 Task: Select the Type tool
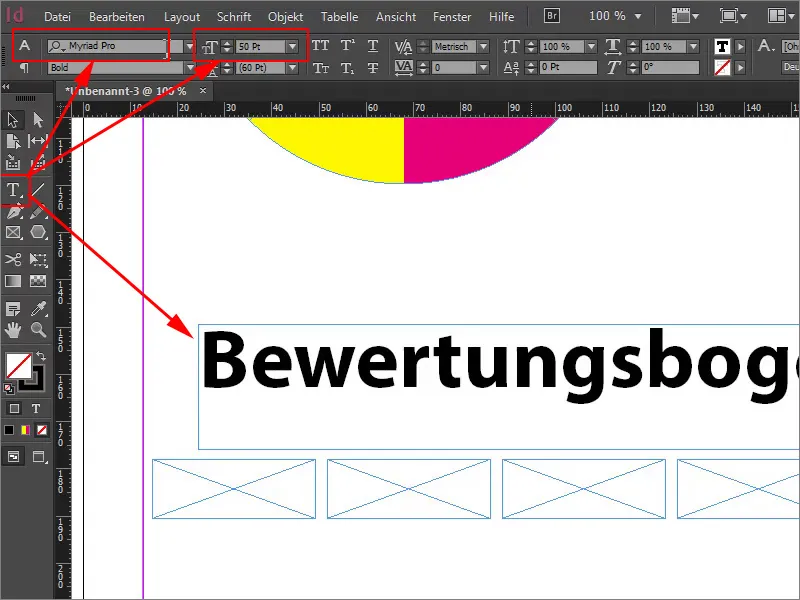(x=13, y=190)
